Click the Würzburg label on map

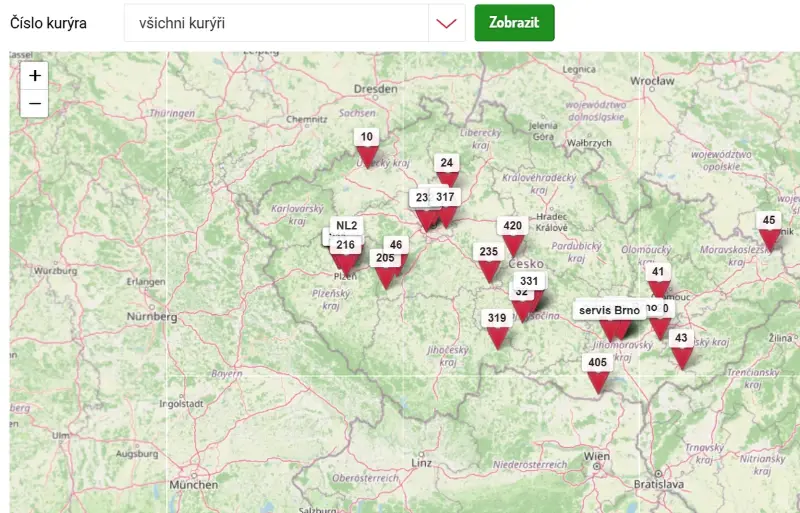point(56,271)
